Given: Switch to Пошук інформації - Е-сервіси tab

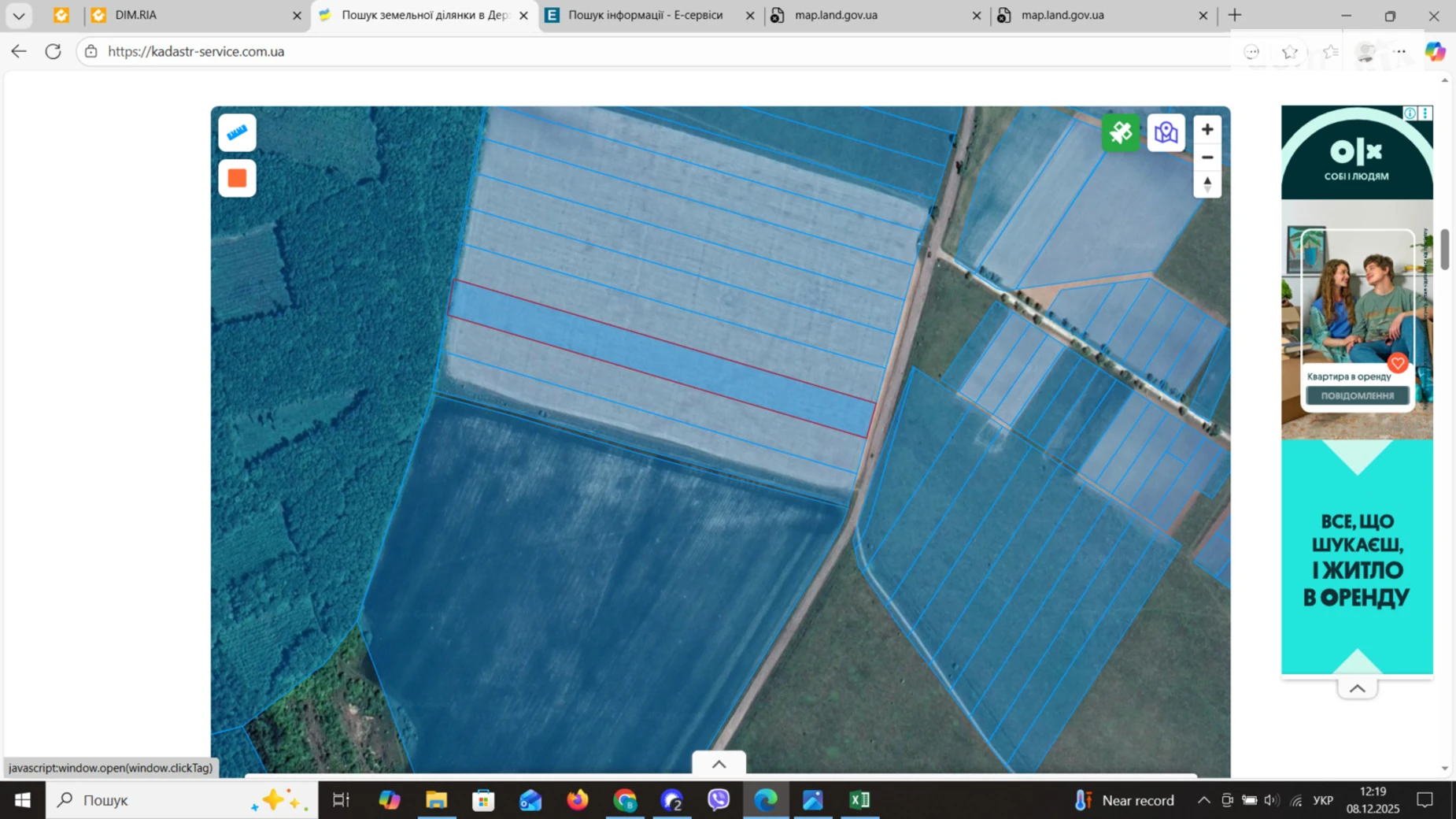Looking at the screenshot, I should point(645,15).
